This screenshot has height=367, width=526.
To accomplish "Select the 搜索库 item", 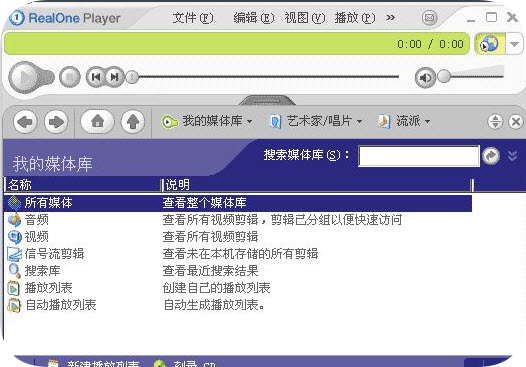I will 43,271.
